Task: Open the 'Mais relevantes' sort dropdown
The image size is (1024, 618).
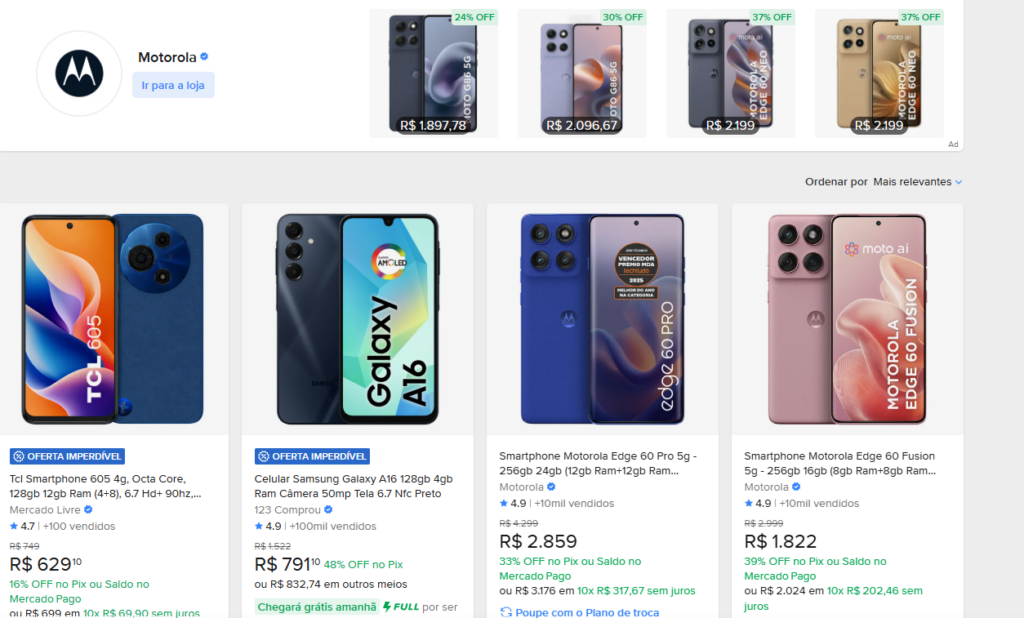Action: tap(917, 182)
